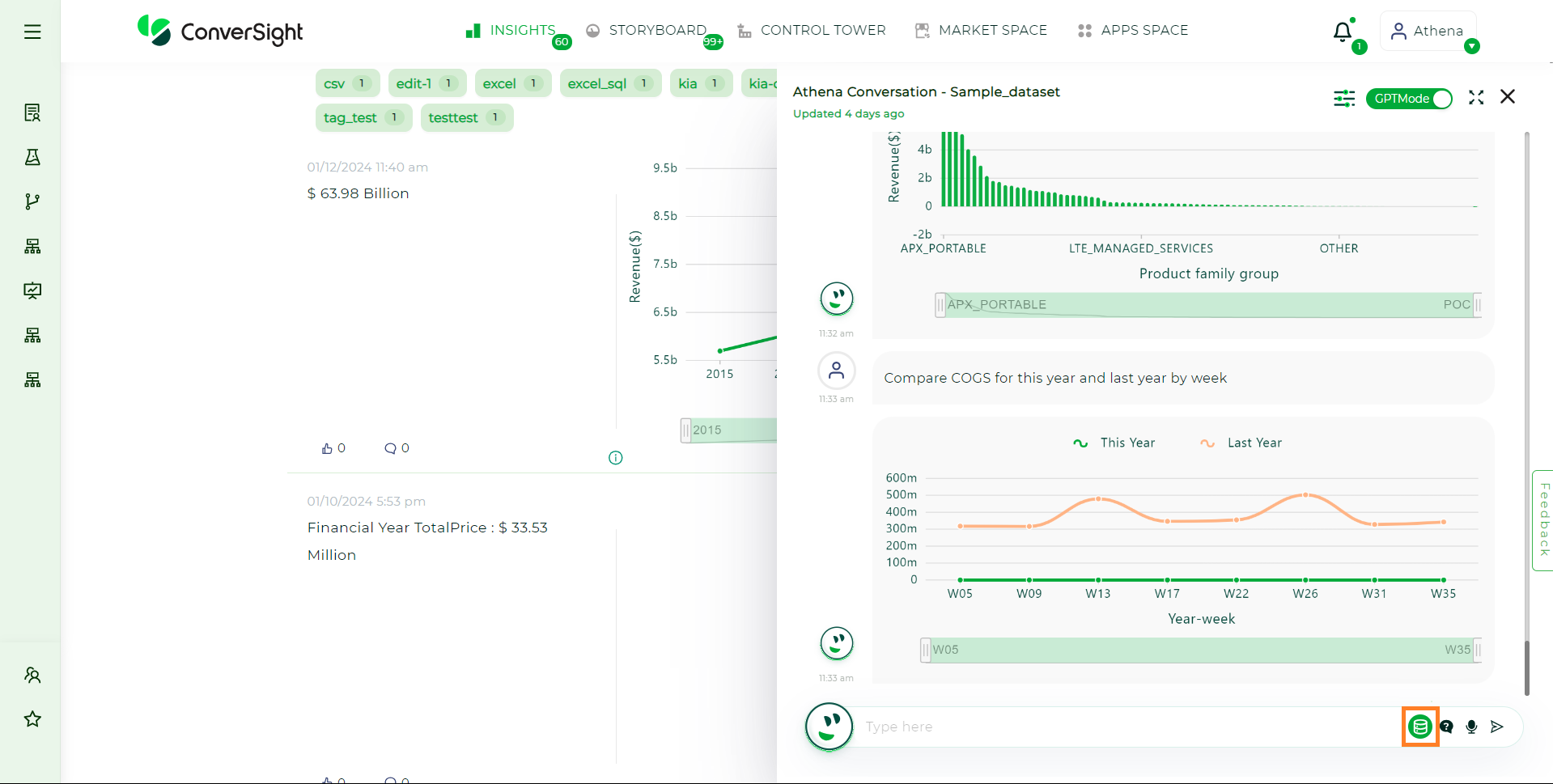Open the info tooltip below the revenue chart

click(x=615, y=458)
